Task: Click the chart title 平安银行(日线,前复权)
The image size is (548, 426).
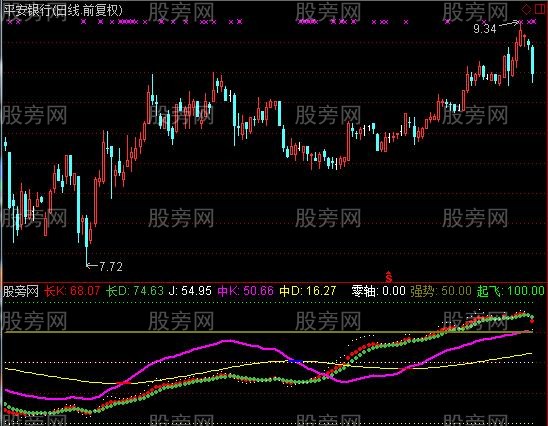Action: [63, 10]
